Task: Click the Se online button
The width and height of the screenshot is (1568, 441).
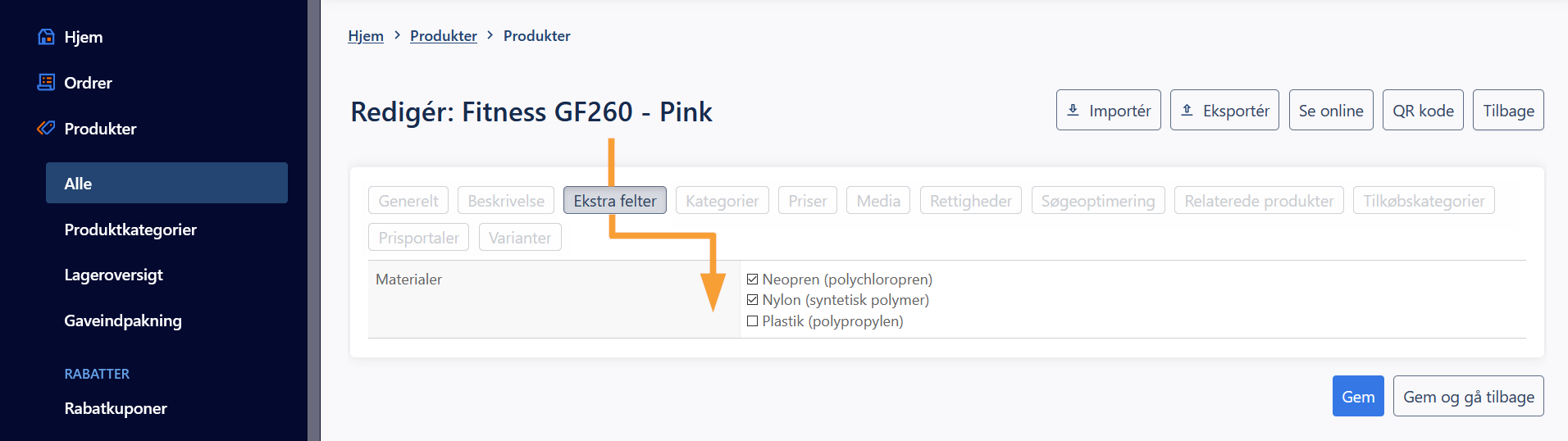Action: coord(1331,110)
